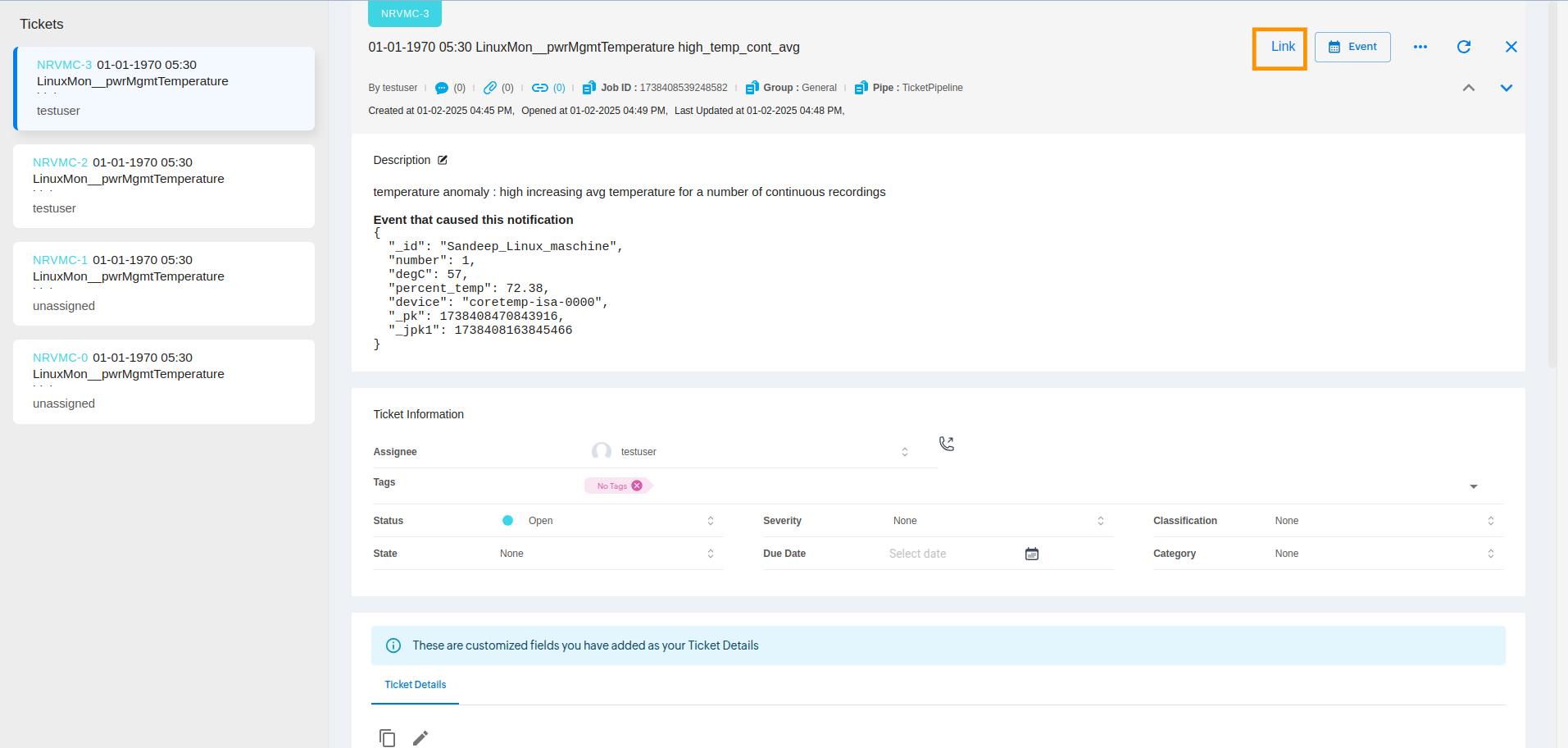Open linked tickets via the chain icon
This screenshot has width=1568, height=748.
pos(540,88)
